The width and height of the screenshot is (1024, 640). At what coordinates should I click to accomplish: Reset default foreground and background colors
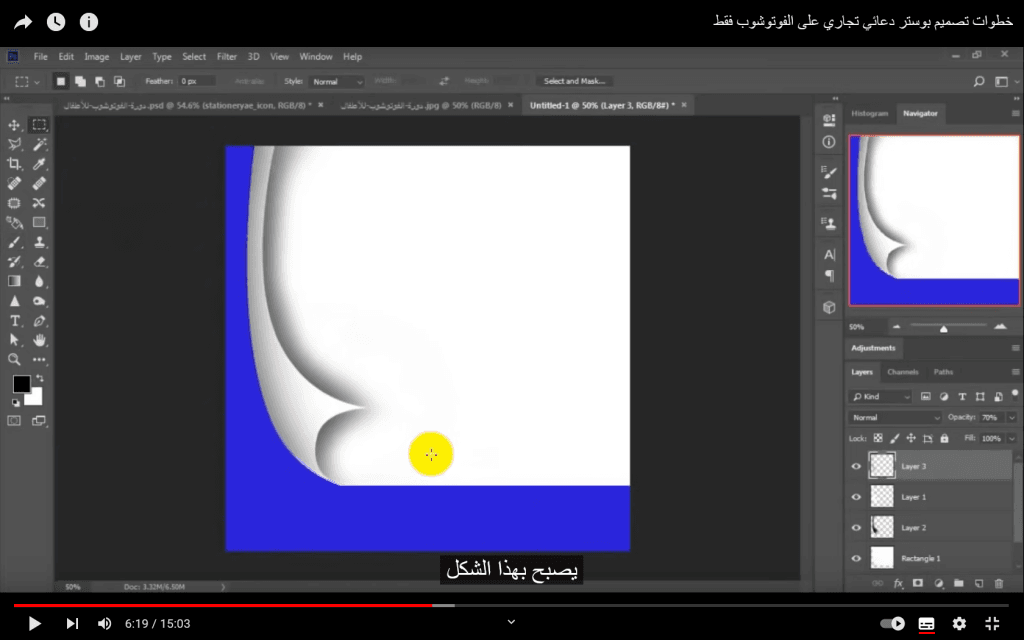(x=16, y=402)
